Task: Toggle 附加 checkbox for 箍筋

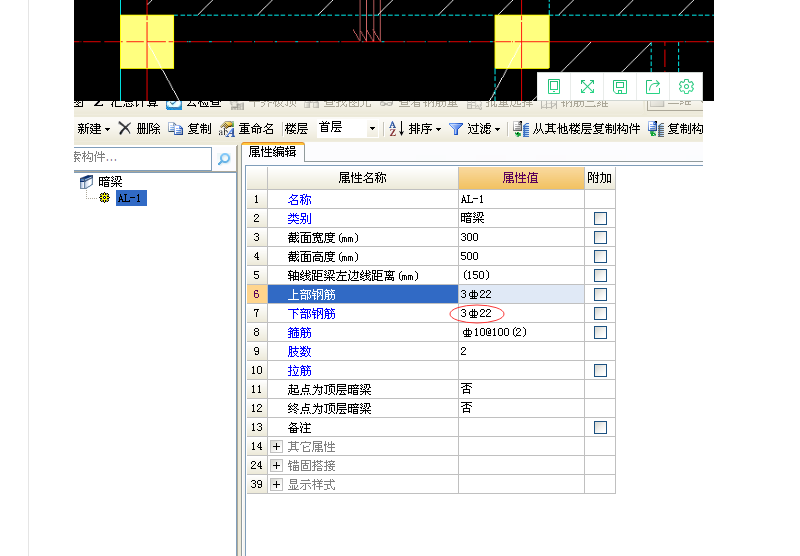Action: 600,333
